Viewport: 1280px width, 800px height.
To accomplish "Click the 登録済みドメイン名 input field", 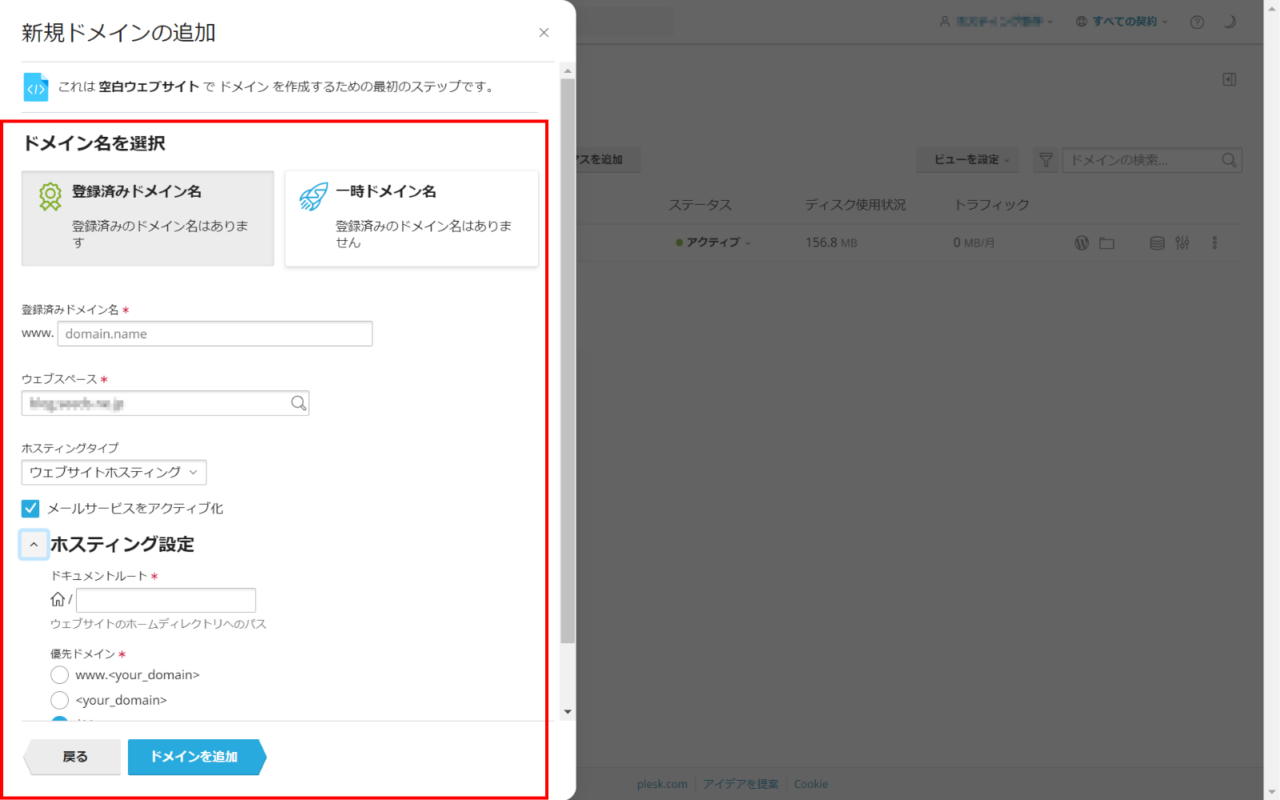I will [x=215, y=333].
